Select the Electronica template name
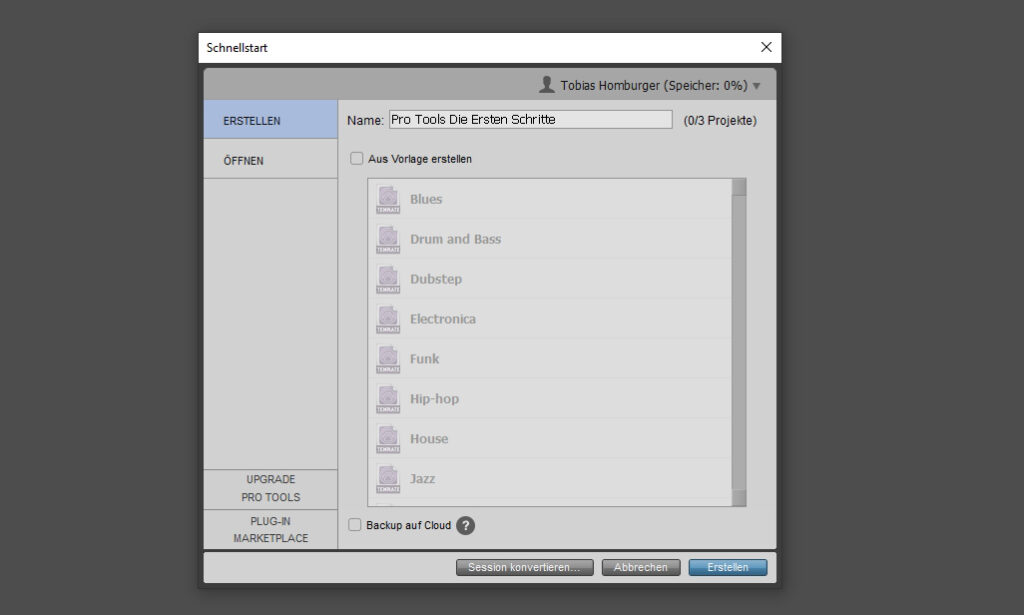1024x615 pixels. 443,319
